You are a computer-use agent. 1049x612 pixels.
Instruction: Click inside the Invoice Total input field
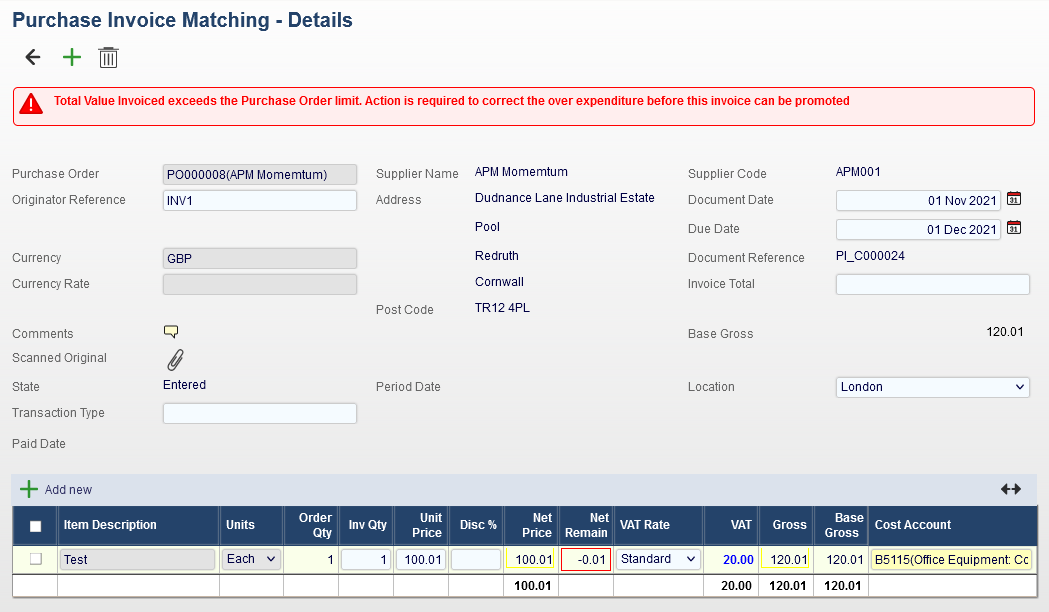pyautogui.click(x=932, y=285)
